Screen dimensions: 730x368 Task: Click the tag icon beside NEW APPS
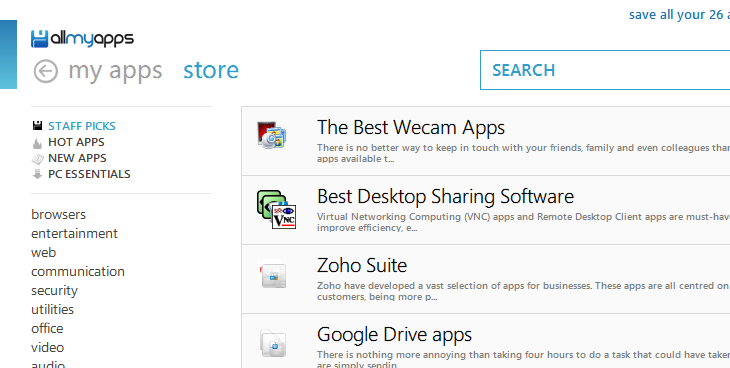tap(37, 159)
